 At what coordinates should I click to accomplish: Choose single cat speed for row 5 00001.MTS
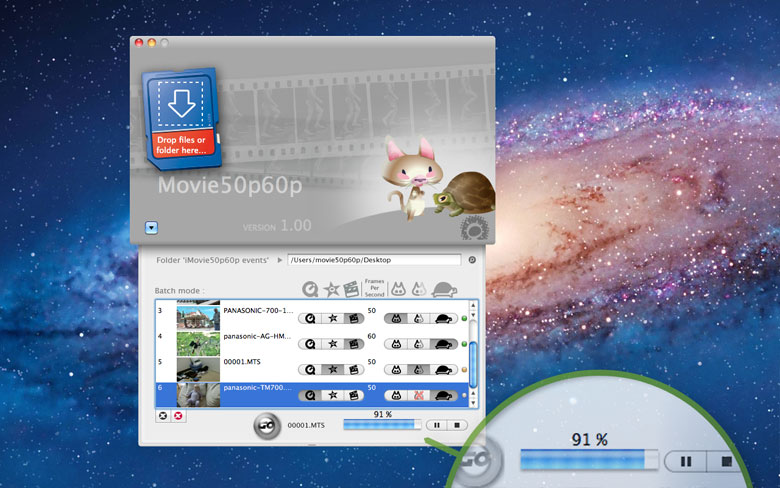(396, 370)
